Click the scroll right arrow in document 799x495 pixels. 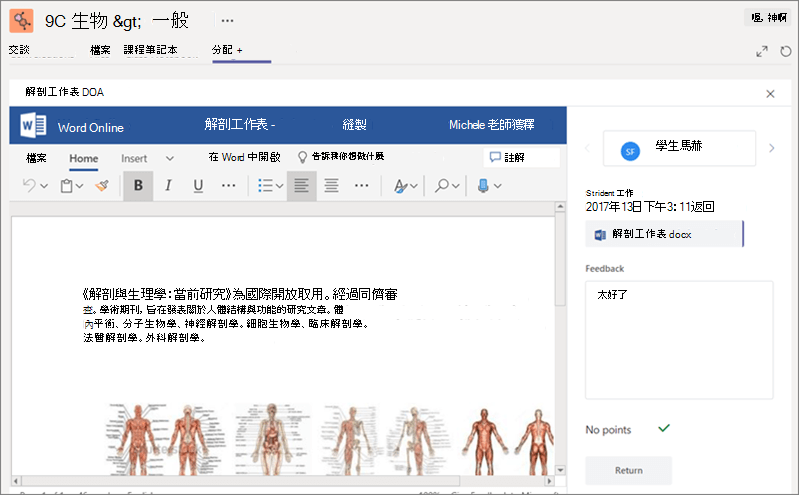click(549, 481)
